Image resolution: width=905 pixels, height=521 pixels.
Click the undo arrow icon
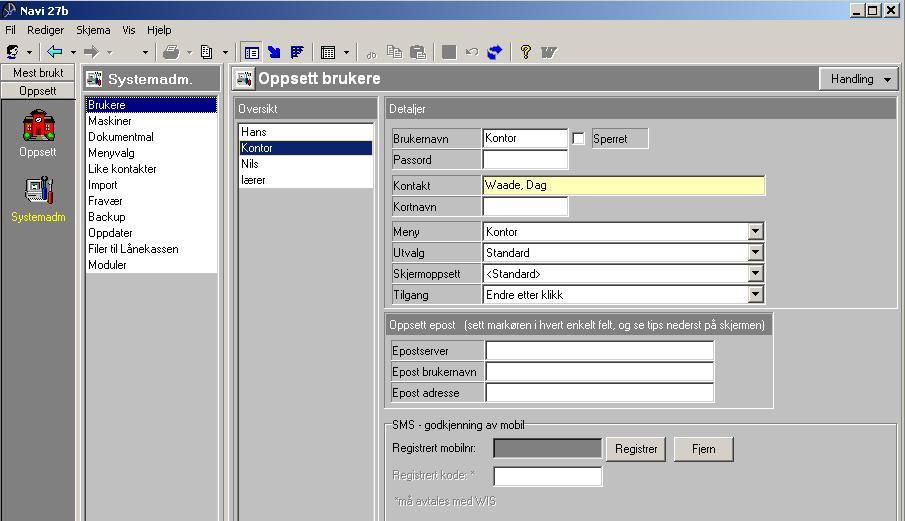(x=472, y=52)
